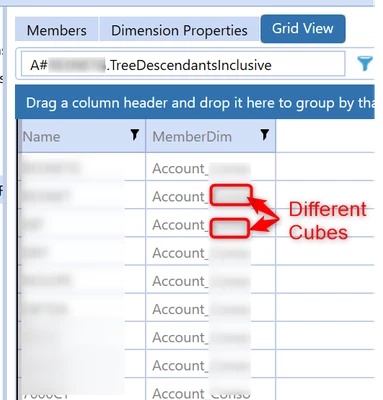
Task: Switch to the Members tab
Action: pyautogui.click(x=56, y=30)
